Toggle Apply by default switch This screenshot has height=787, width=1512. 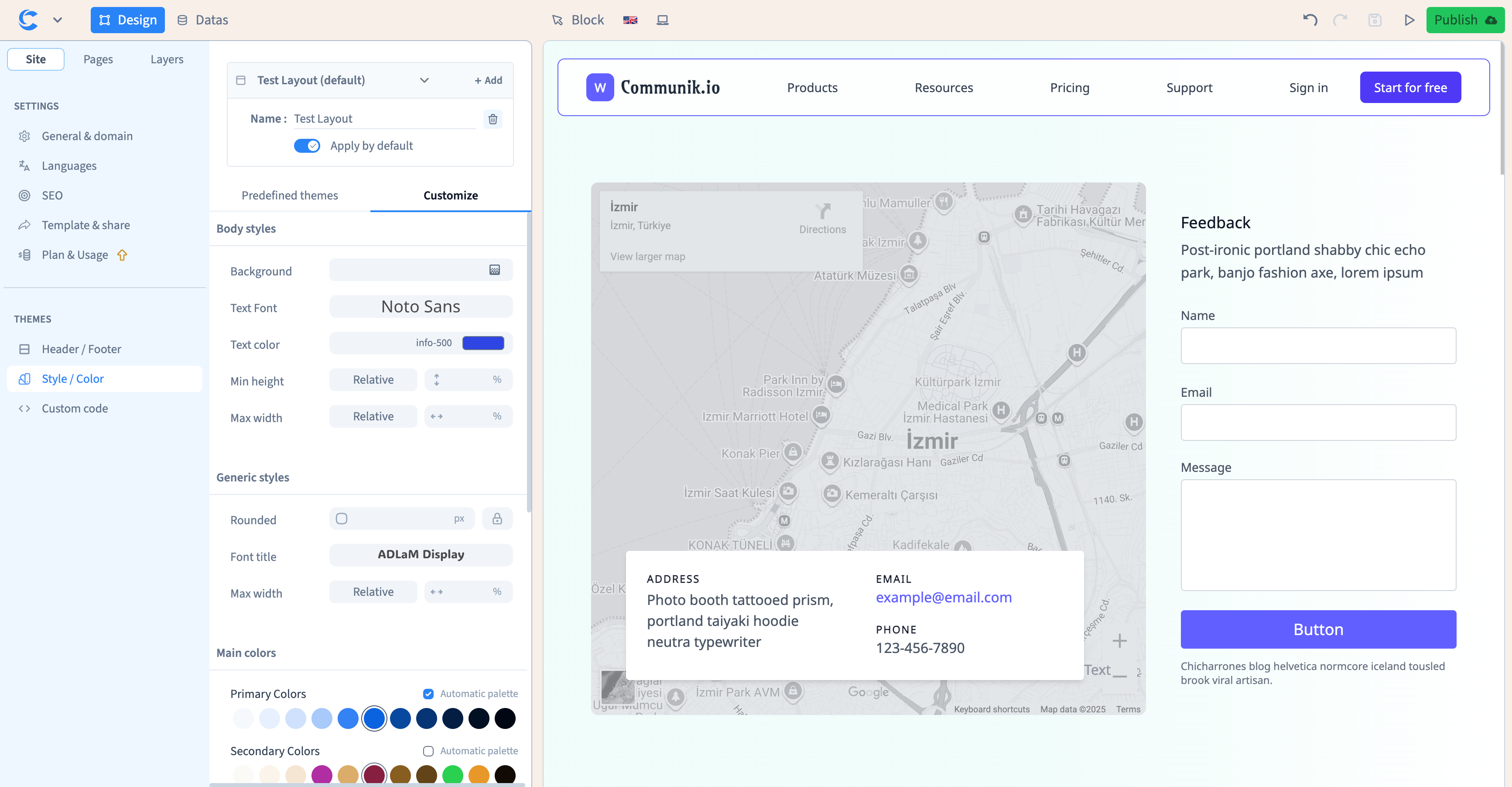[x=307, y=146]
